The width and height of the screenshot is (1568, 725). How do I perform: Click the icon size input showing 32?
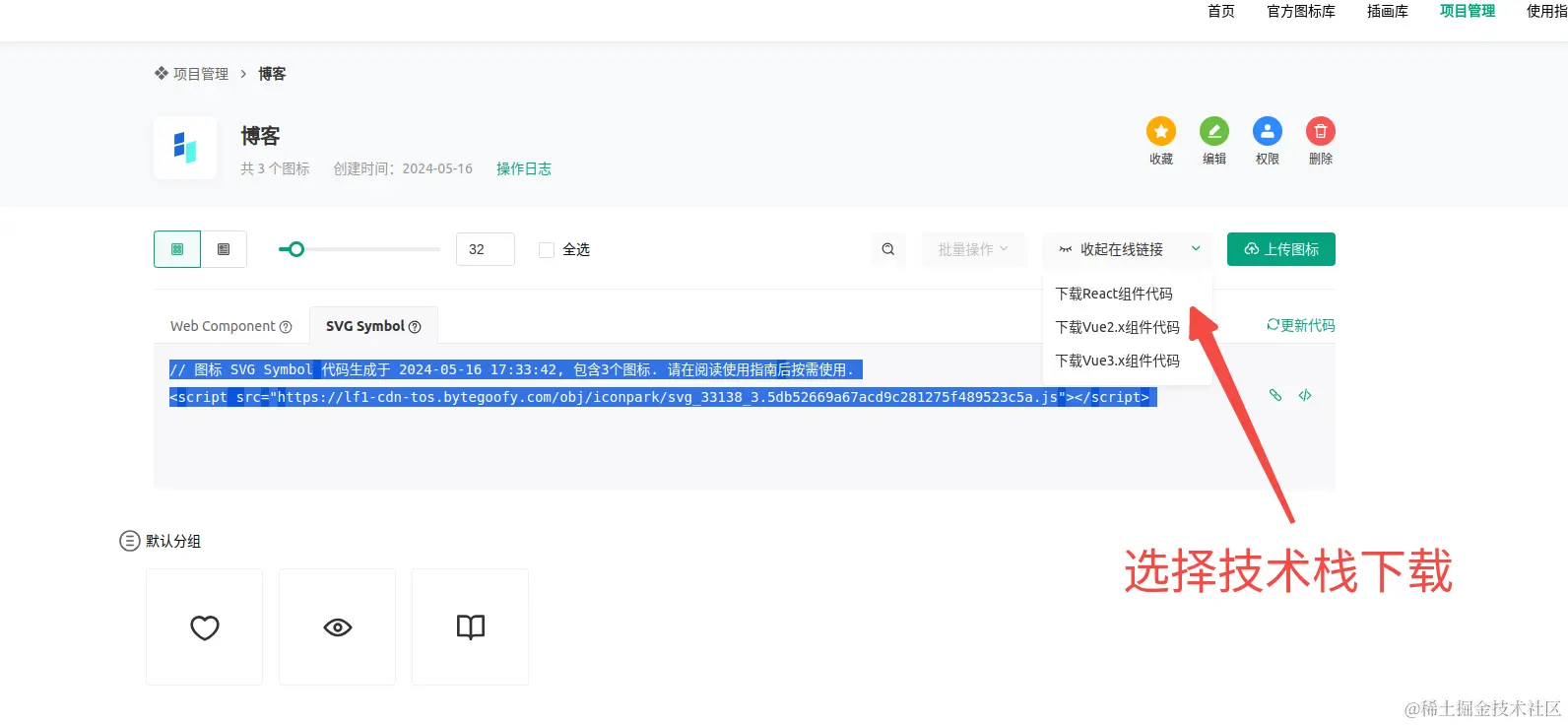[x=486, y=249]
